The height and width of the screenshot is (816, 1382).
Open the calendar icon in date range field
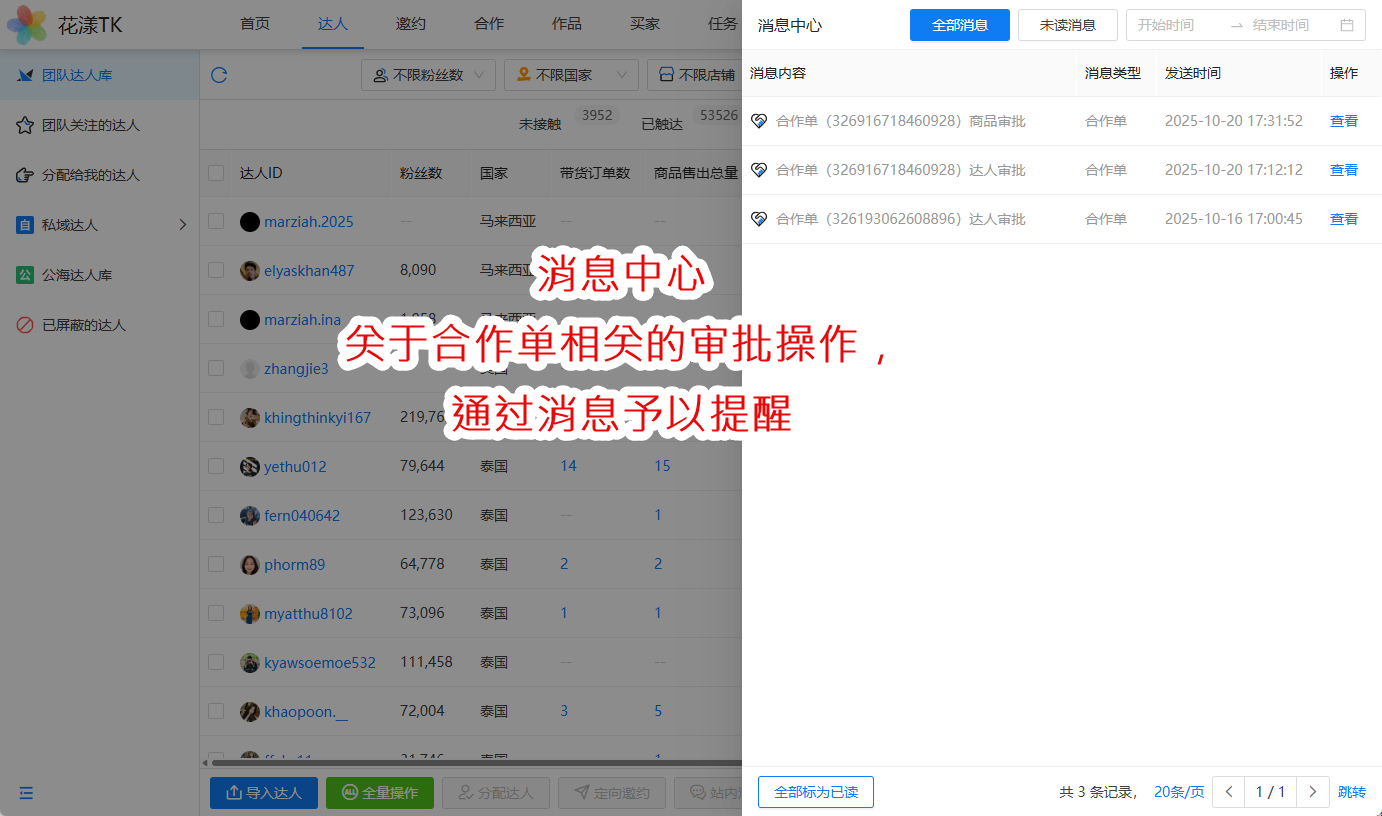point(1347,25)
